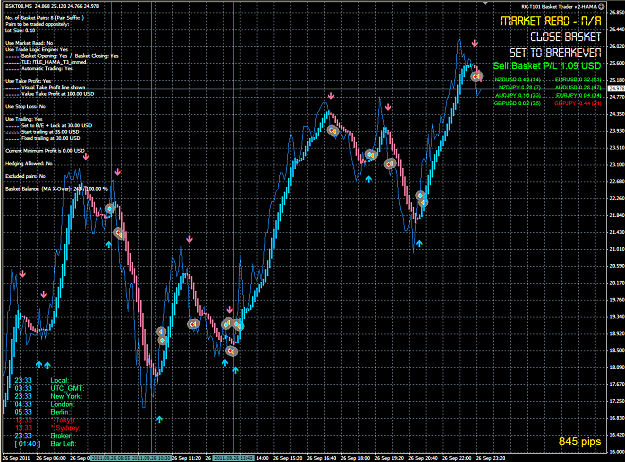This screenshot has height=462, width=625.
Task: Click the yellow 845 pips readout
Action: click(x=580, y=442)
